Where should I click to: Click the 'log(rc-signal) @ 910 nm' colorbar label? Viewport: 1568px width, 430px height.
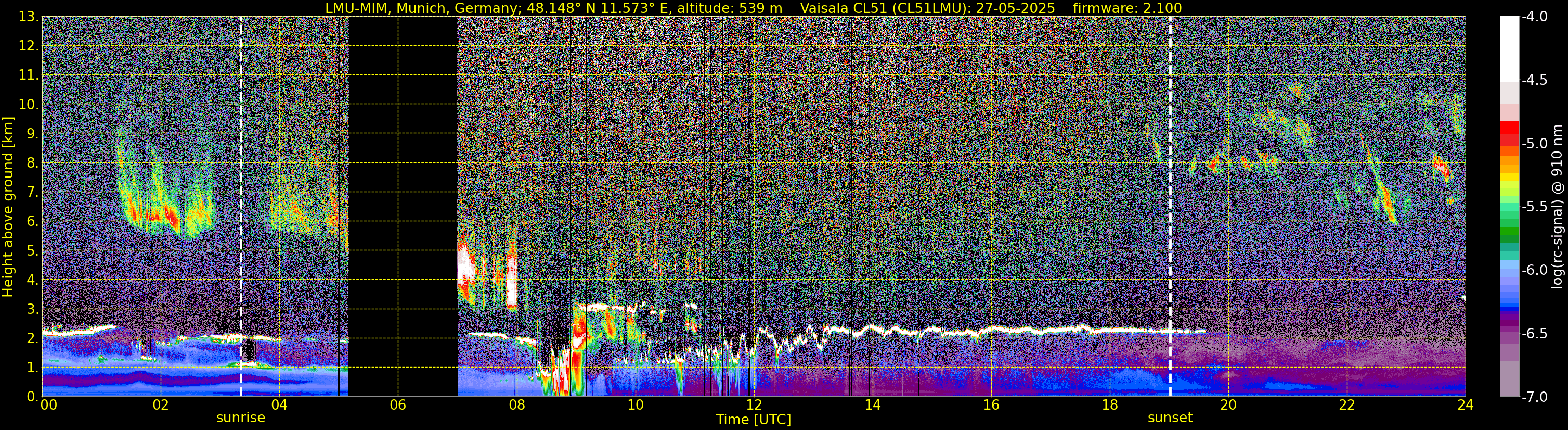click(x=1558, y=207)
